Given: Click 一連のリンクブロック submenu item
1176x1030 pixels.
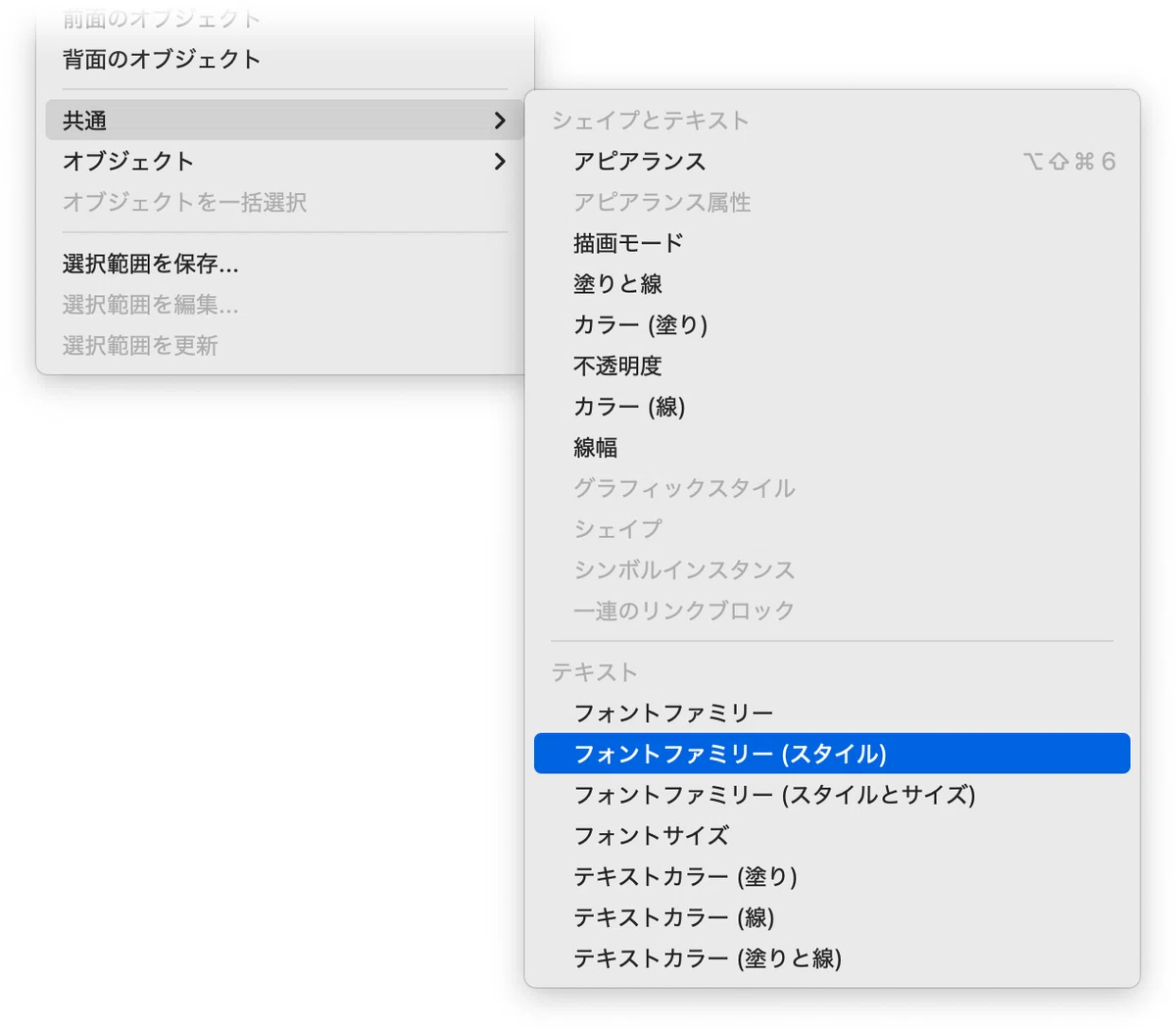Looking at the screenshot, I should pyautogui.click(x=832, y=610).
